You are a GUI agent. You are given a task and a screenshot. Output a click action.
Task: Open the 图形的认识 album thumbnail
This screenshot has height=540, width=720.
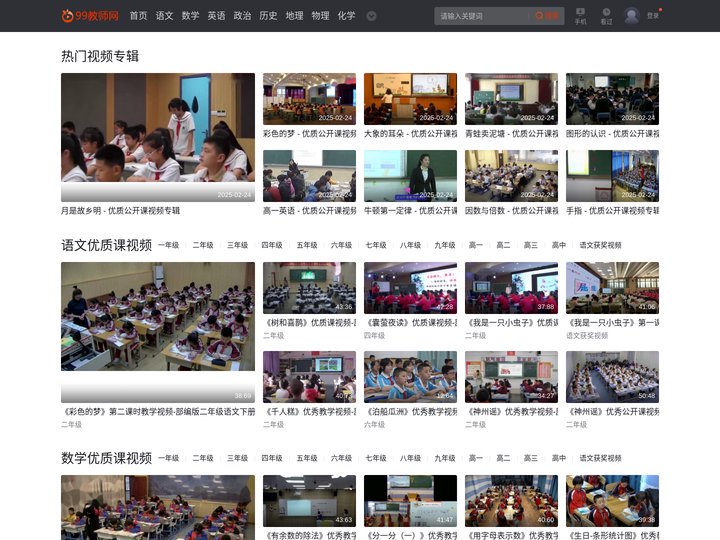pyautogui.click(x=613, y=99)
